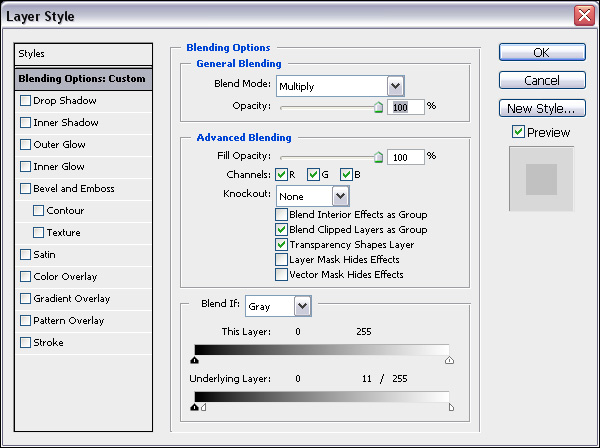
Task: Disable the R channel checkbox
Action: (281, 174)
